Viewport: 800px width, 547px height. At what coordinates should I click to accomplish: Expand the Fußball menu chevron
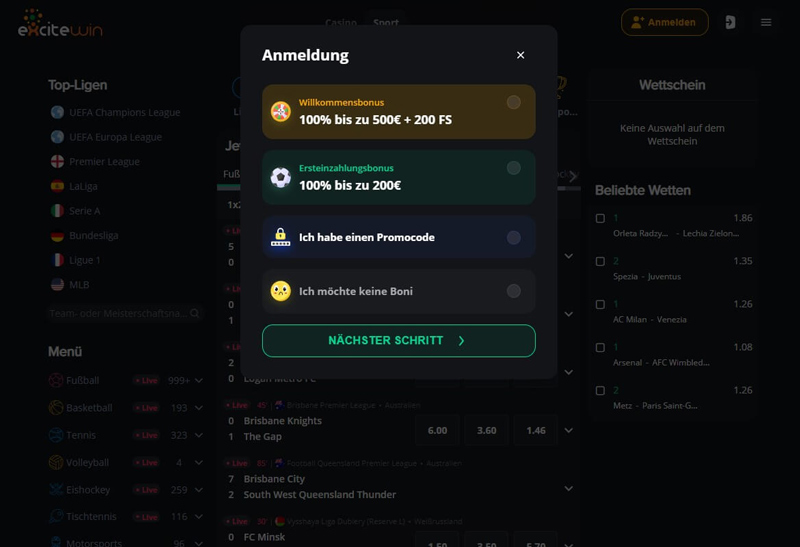[x=199, y=381]
